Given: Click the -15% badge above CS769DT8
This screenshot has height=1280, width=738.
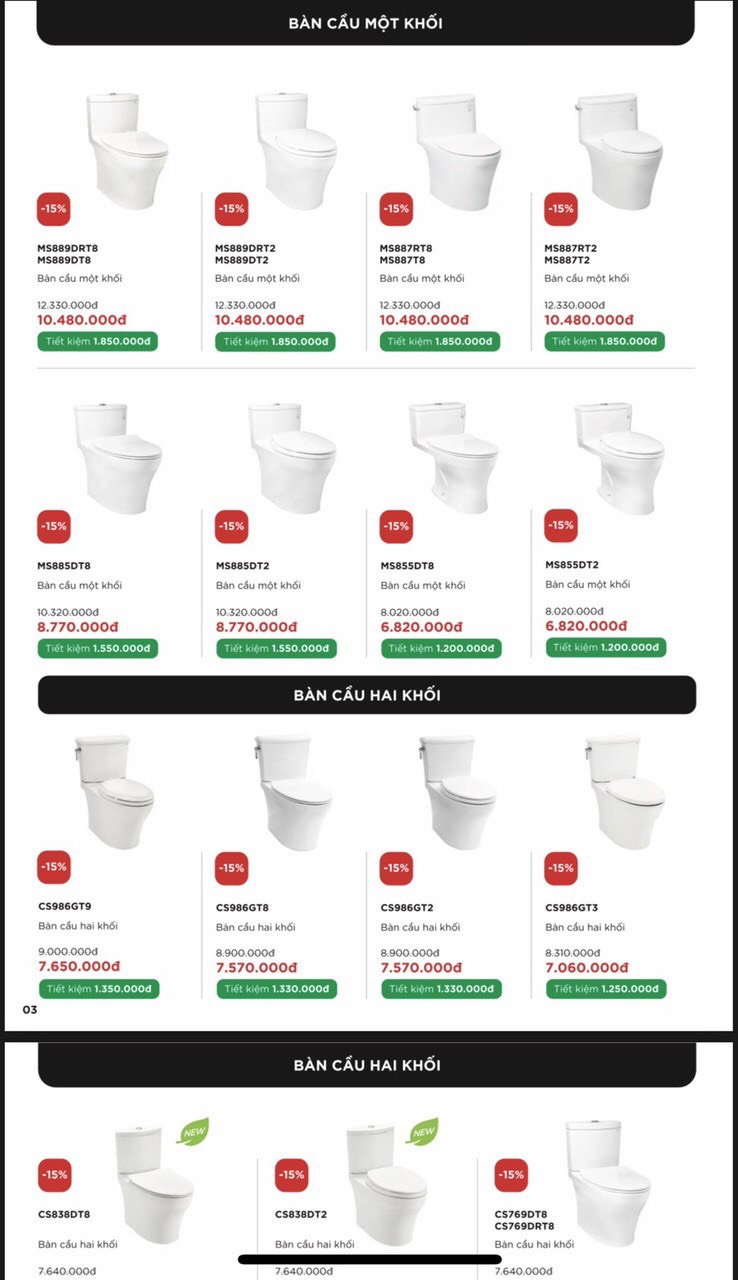Looking at the screenshot, I should click(511, 1175).
